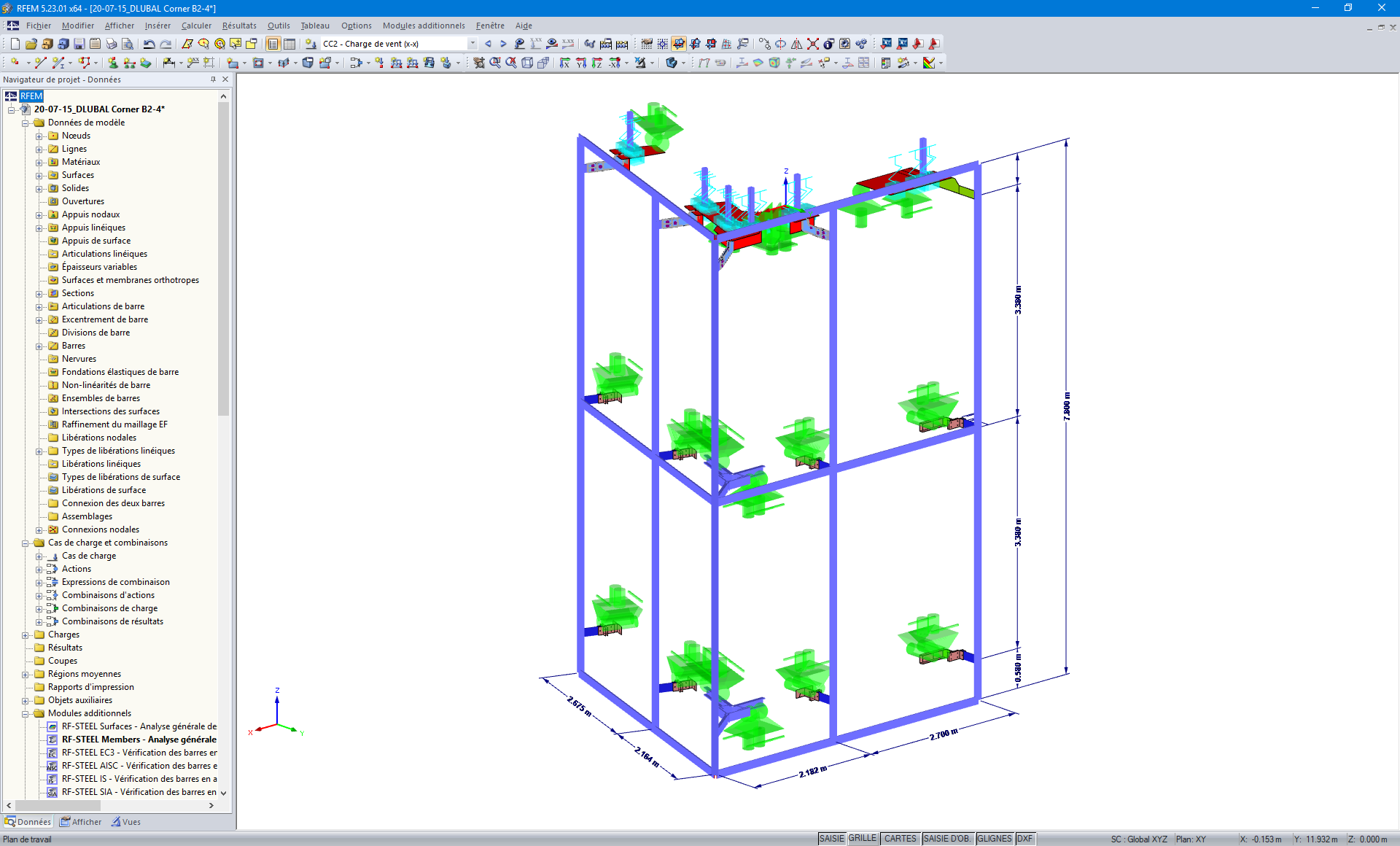Select RF-STEEL Members module entry
Viewport: 1400px width, 846px height.
coord(139,740)
